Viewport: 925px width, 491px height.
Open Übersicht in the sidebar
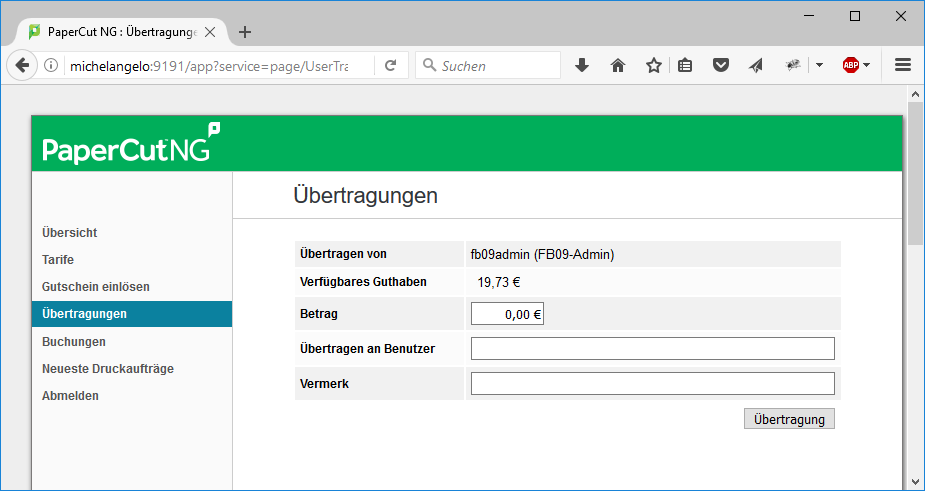(70, 233)
